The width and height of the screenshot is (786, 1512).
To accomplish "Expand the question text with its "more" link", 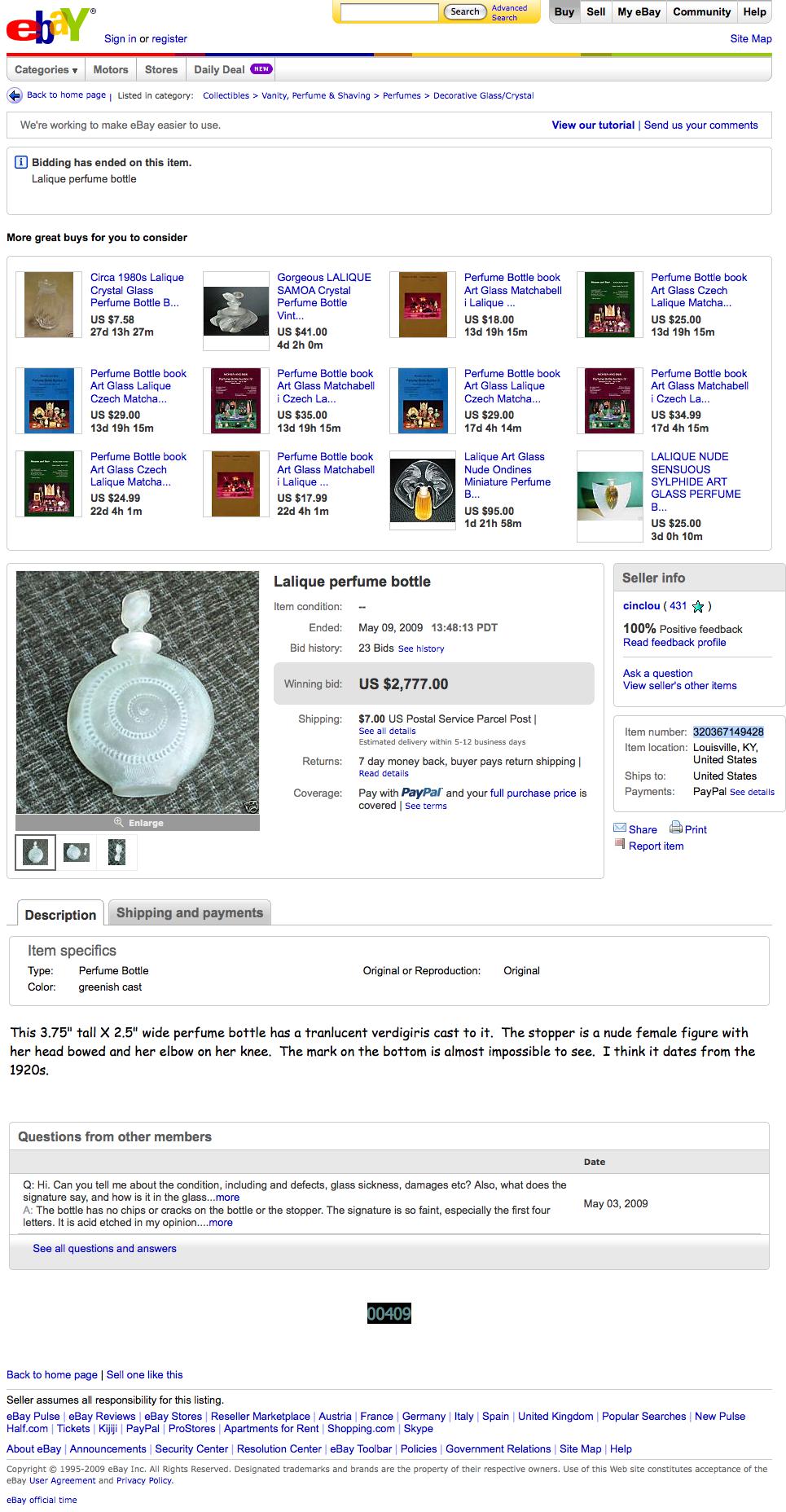I will coord(227,1198).
